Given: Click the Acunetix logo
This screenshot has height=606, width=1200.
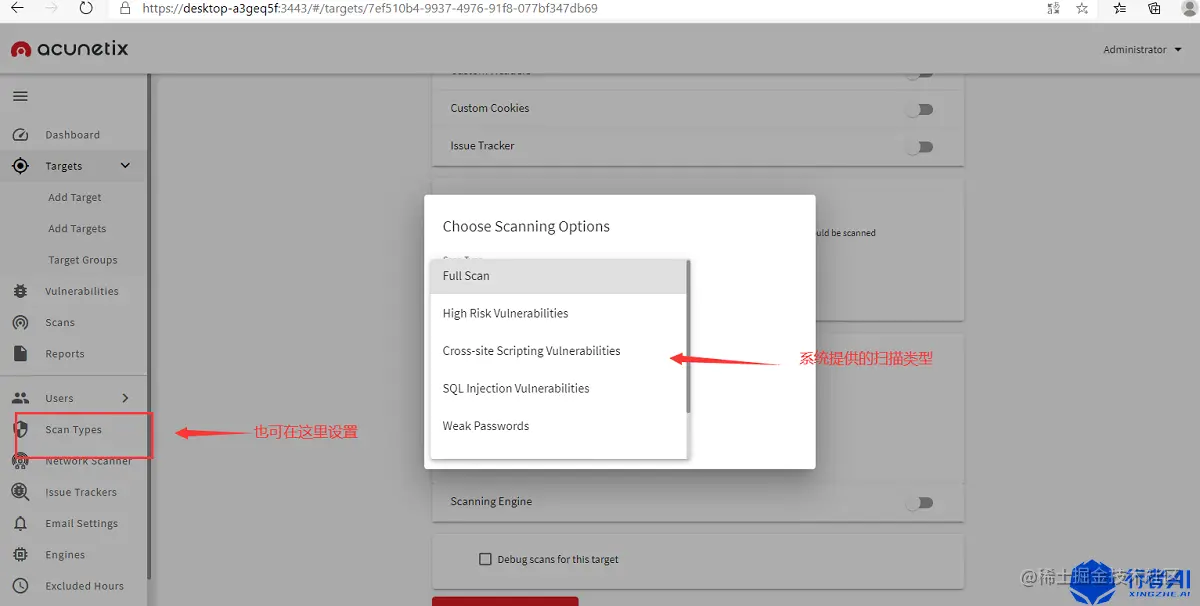Looking at the screenshot, I should pyautogui.click(x=70, y=49).
